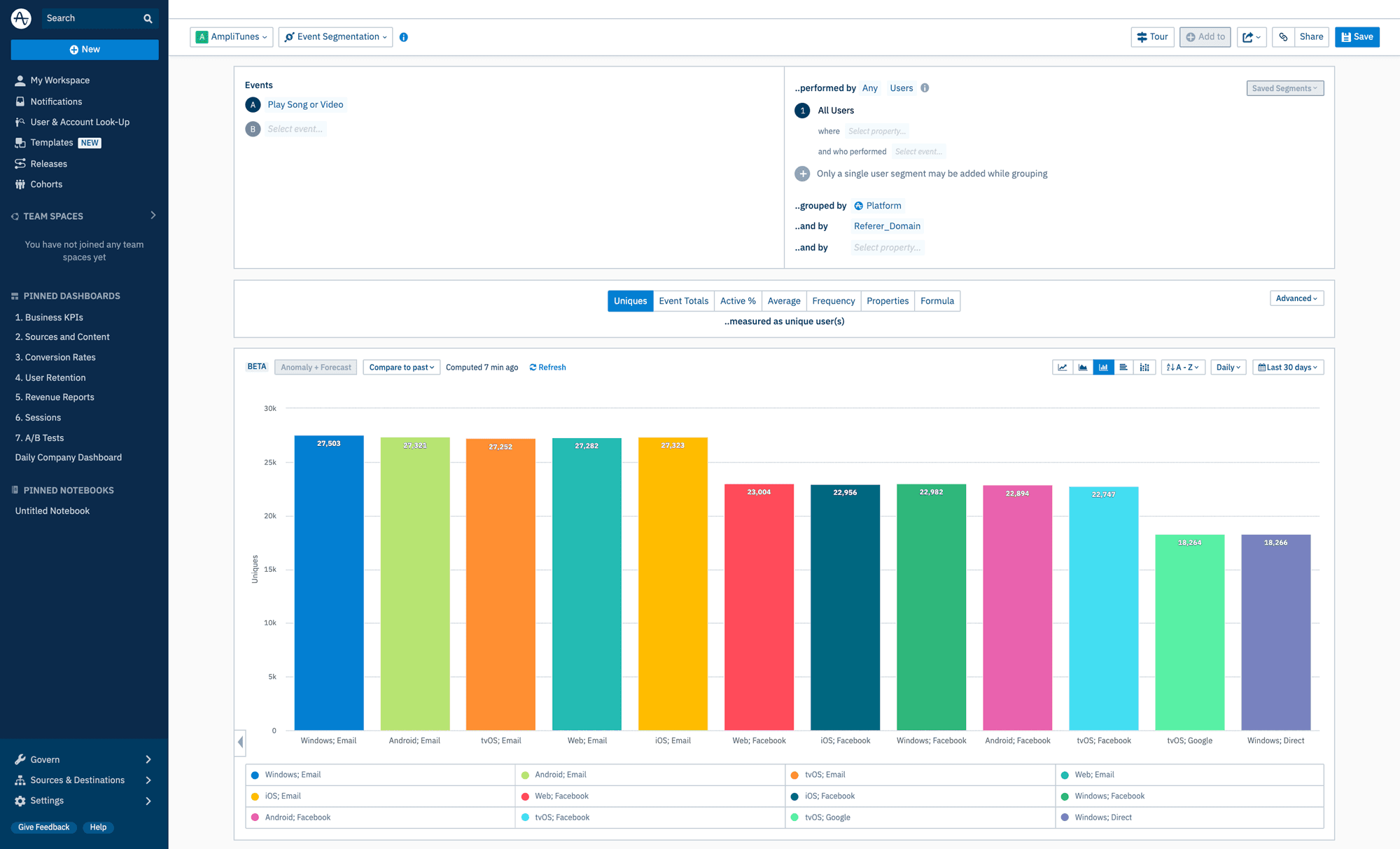Image resolution: width=1400 pixels, height=849 pixels.
Task: Toggle Web; Facebook legend entry
Action: (561, 796)
